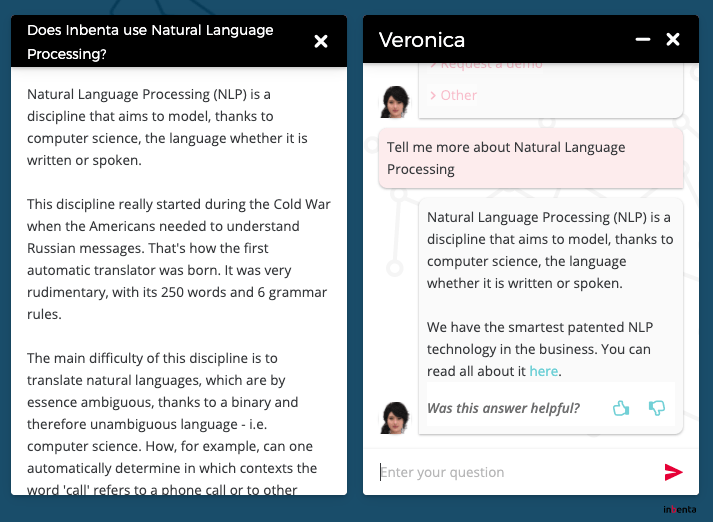This screenshot has height=522, width=713.
Task: Send the question with the red arrow
Action: (673, 472)
